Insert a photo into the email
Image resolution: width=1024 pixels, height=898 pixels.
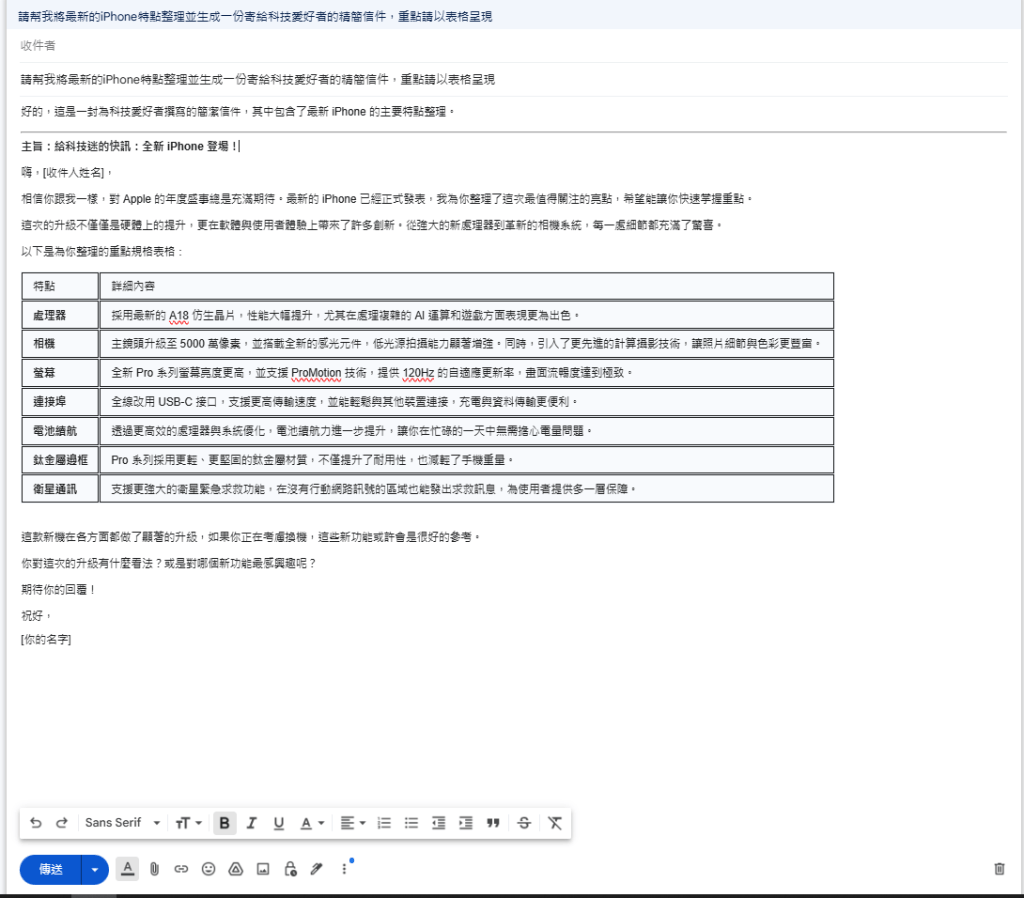click(x=263, y=869)
